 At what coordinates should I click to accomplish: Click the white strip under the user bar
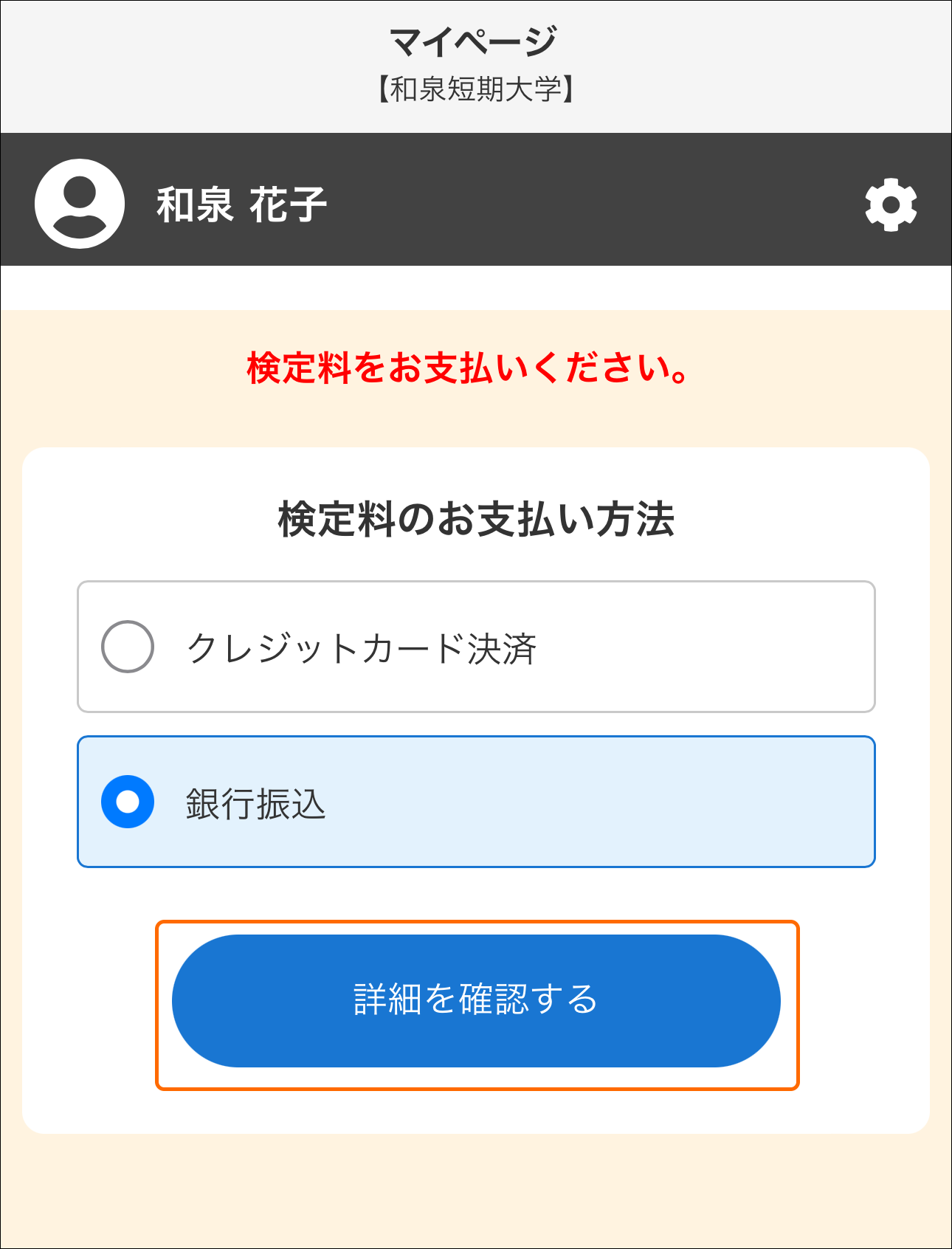pyautogui.click(x=476, y=288)
